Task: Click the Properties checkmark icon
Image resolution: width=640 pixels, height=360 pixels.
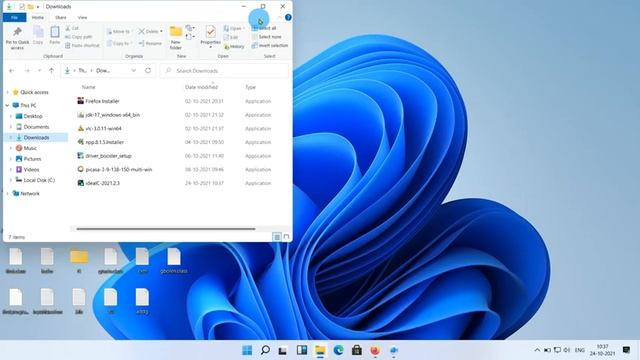Action: pyautogui.click(x=211, y=31)
